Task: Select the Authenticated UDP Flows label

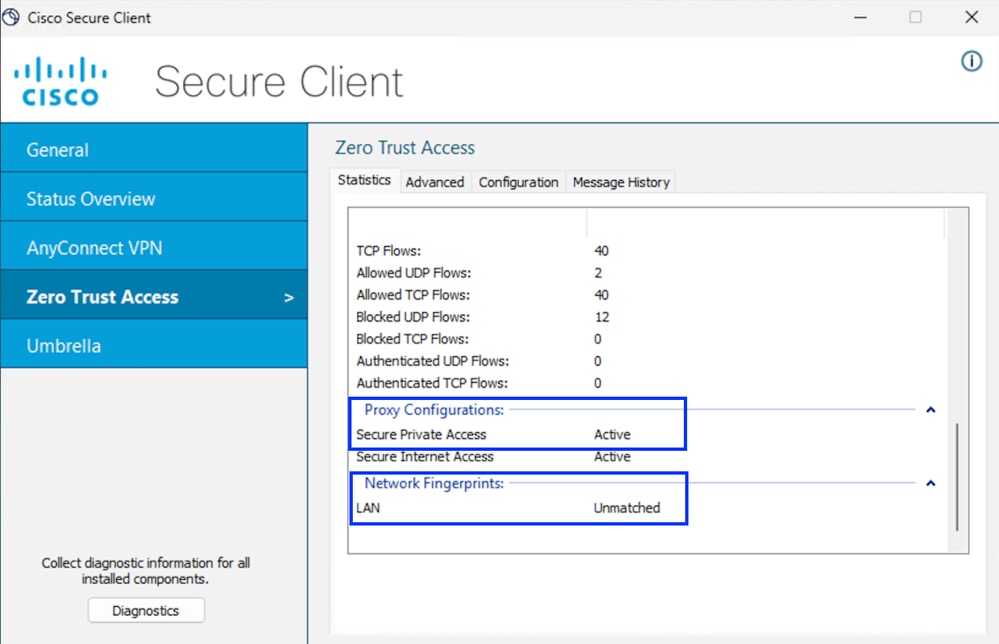Action: coord(433,361)
